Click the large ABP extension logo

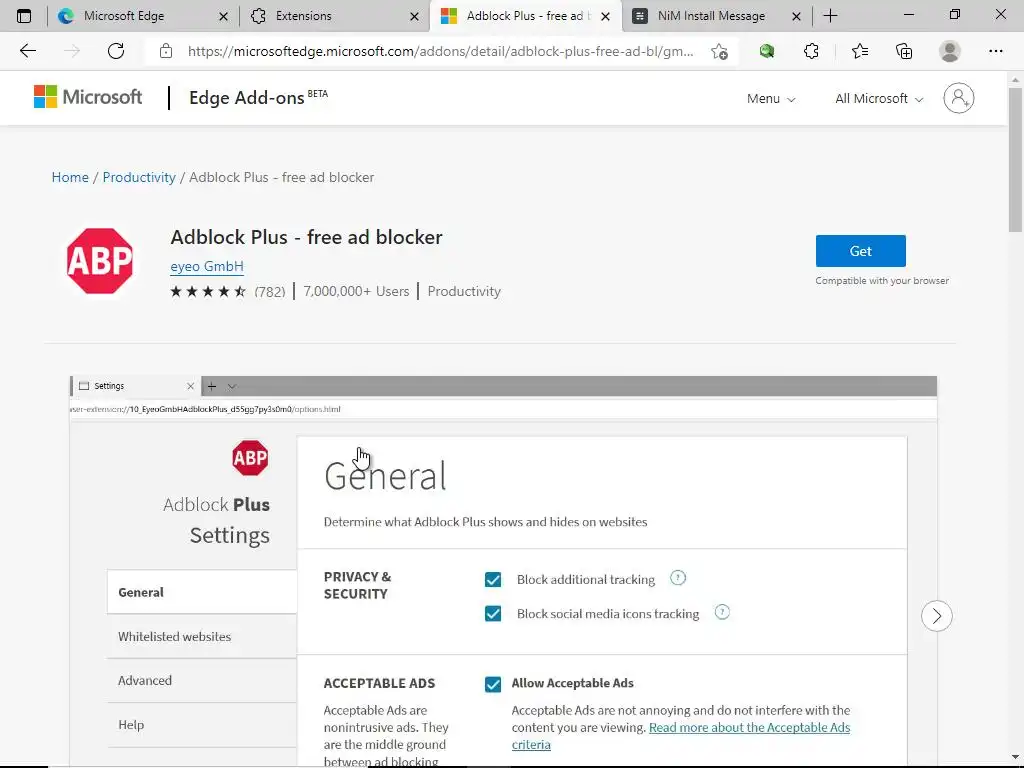pyautogui.click(x=100, y=261)
